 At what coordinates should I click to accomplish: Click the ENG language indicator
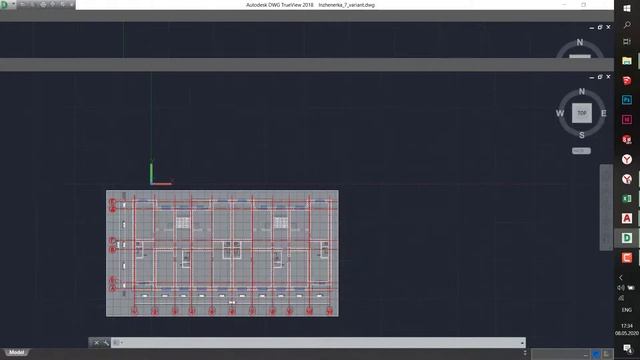[x=627, y=310]
